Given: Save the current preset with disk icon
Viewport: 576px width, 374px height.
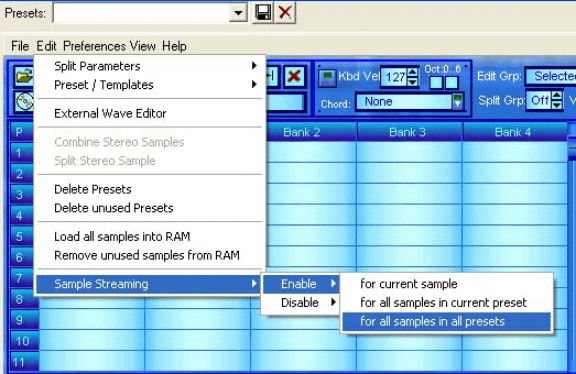Looking at the screenshot, I should point(263,13).
